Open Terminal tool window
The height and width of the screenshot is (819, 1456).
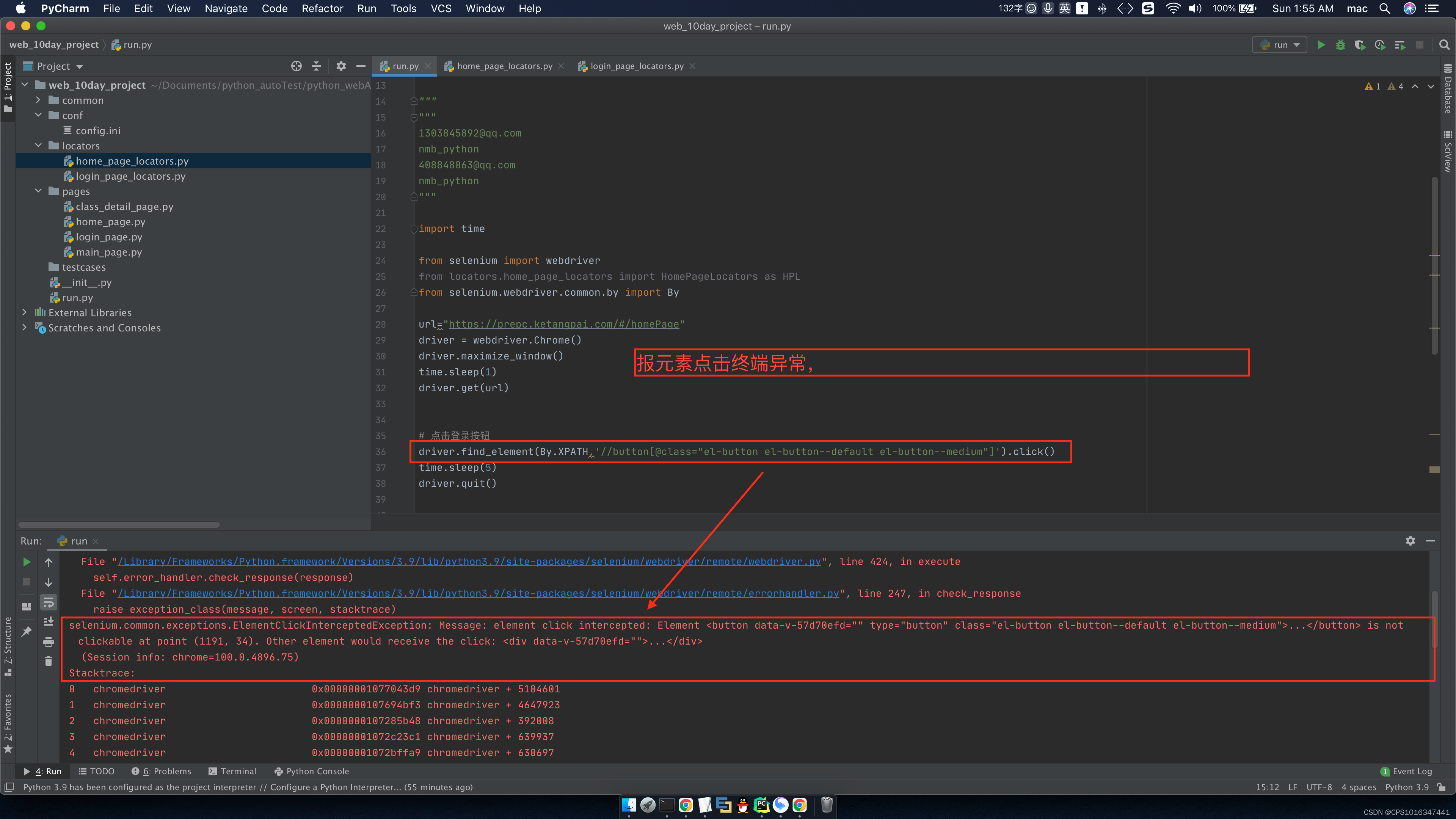pyautogui.click(x=232, y=771)
